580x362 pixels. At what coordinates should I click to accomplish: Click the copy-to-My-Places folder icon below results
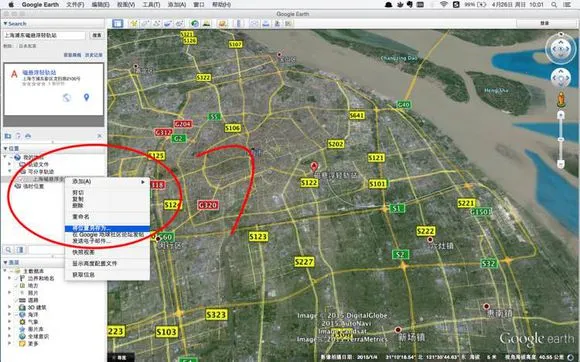[8, 136]
